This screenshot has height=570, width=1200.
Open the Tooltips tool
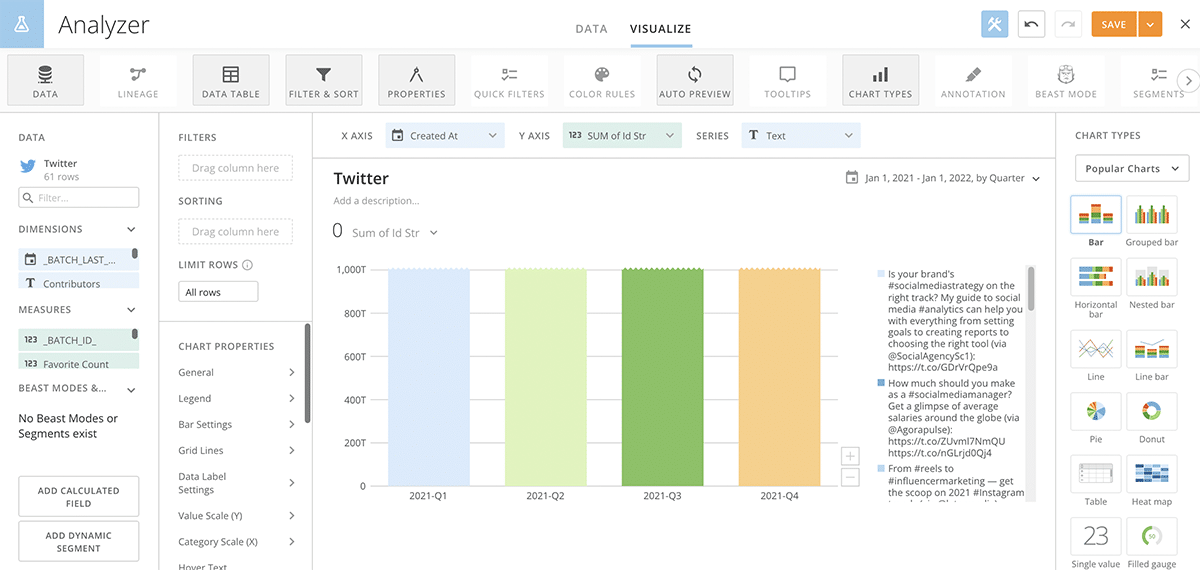tap(788, 80)
